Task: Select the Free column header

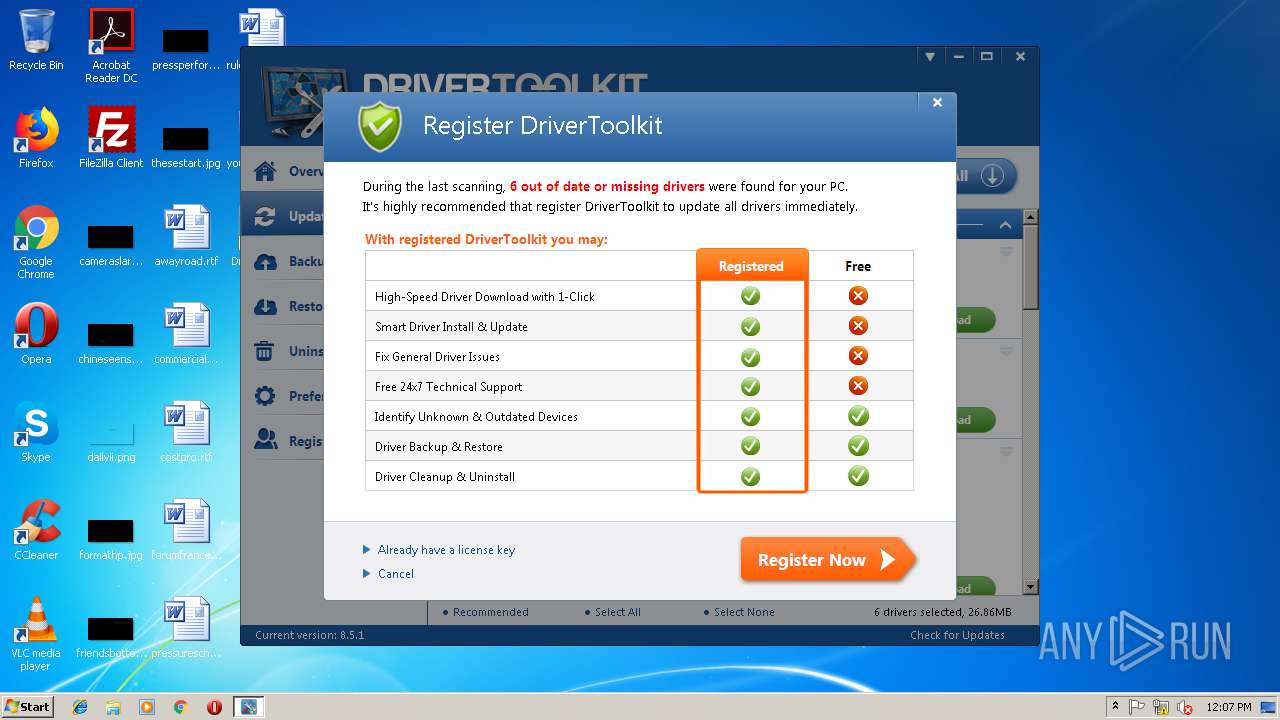Action: pos(858,266)
